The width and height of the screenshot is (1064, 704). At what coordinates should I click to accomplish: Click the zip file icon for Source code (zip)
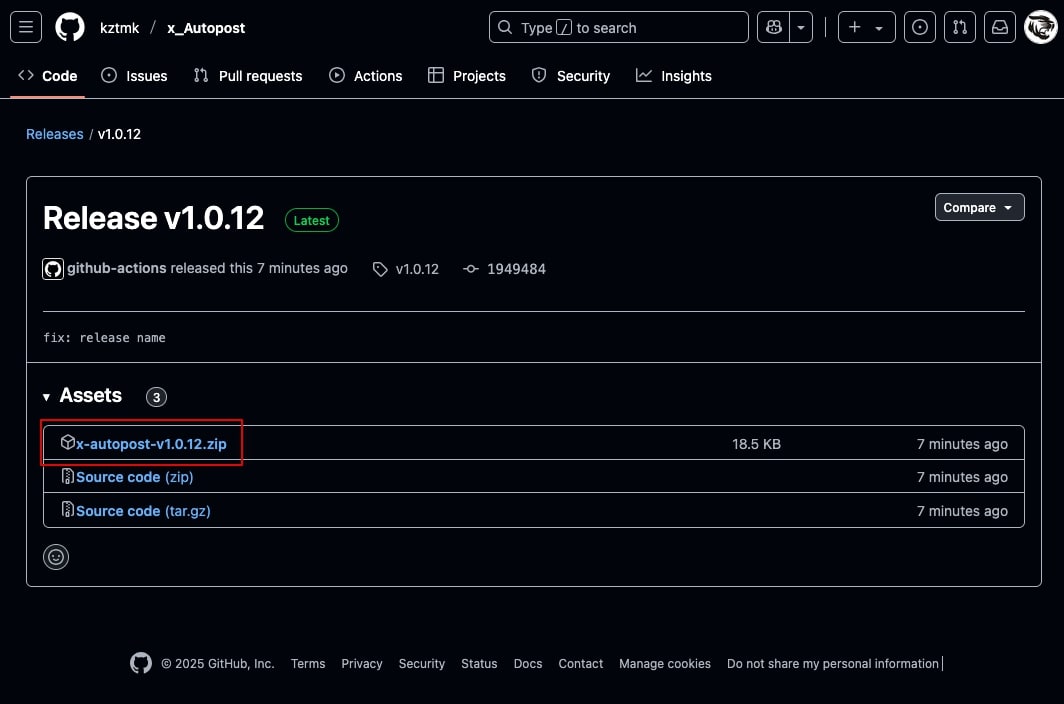67,476
